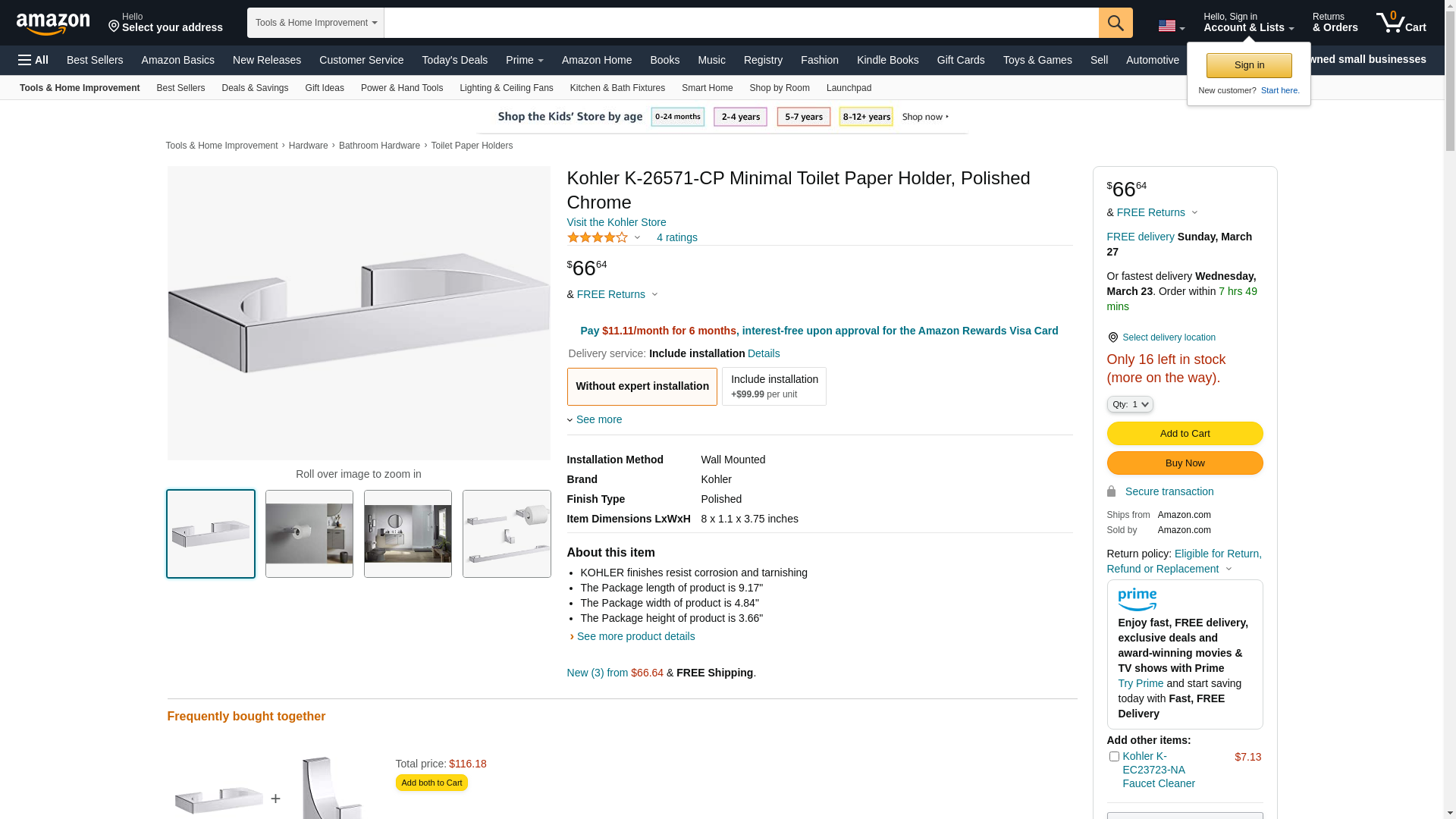Viewport: 1456px width, 819px height.
Task: Open Tools & Home Improvement search category dropdown
Action: pos(315,23)
